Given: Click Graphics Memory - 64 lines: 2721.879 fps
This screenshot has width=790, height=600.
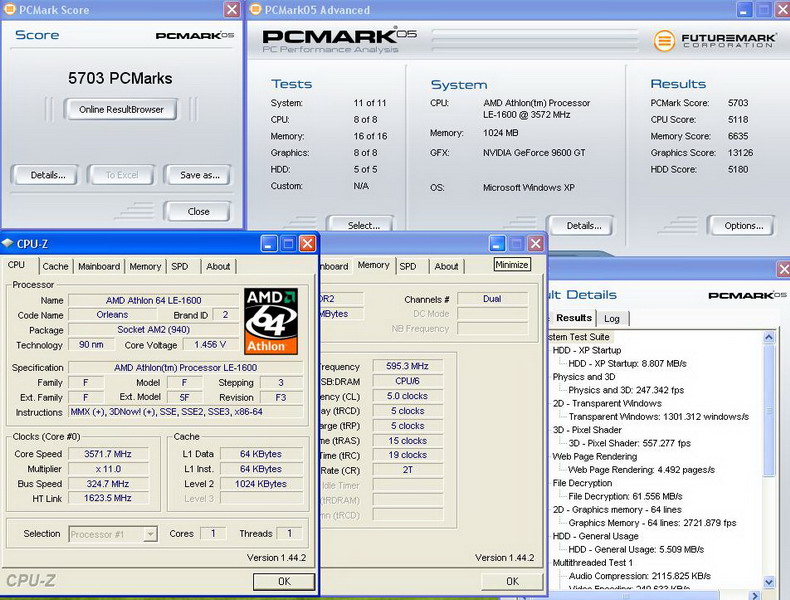Looking at the screenshot, I should click(x=652, y=523).
